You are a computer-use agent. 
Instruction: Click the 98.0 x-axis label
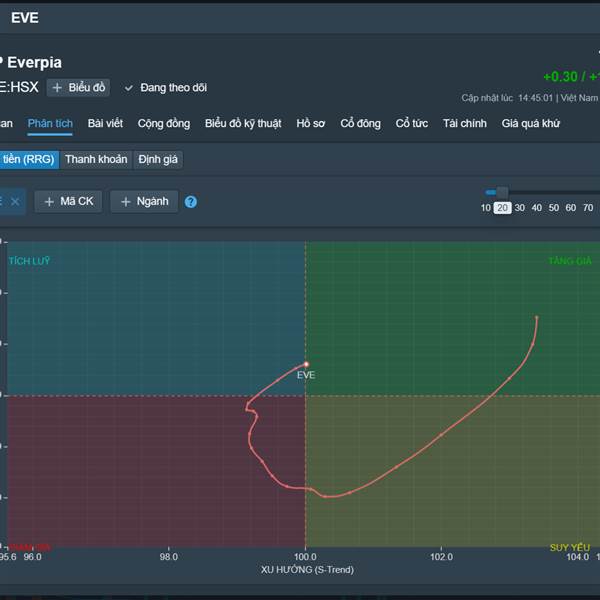click(169, 557)
